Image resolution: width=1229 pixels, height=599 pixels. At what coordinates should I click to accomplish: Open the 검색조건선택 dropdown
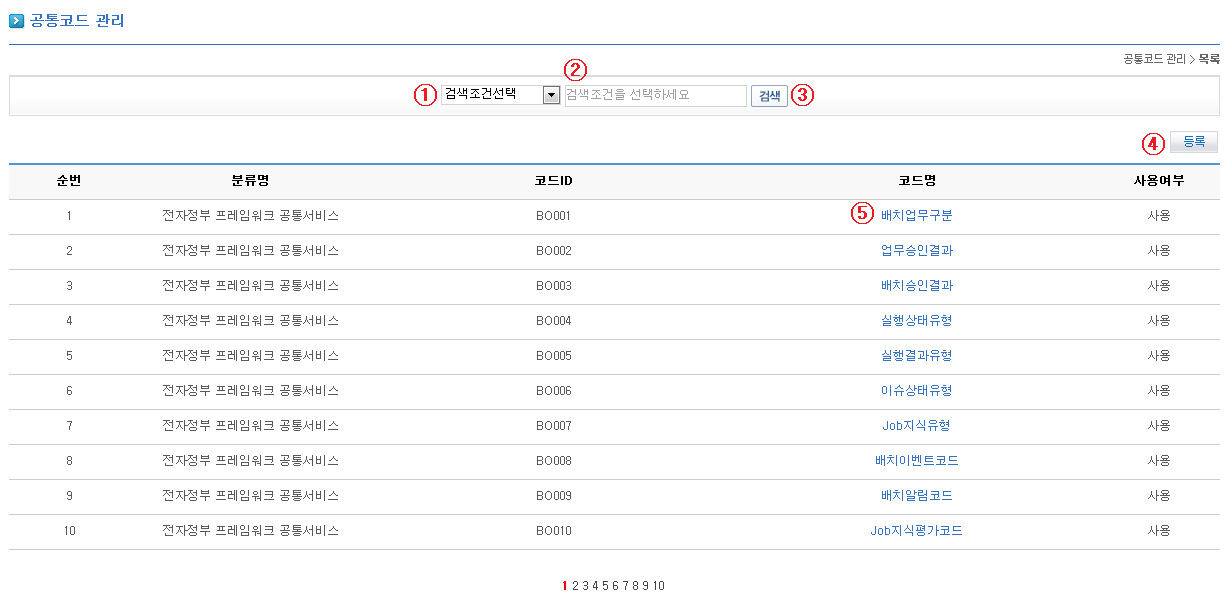click(500, 95)
